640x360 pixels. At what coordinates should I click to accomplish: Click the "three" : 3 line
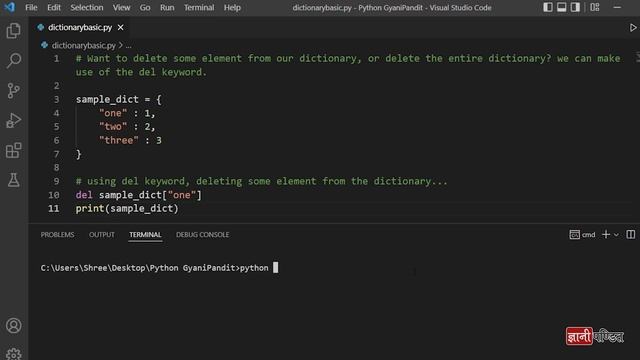click(x=130, y=140)
